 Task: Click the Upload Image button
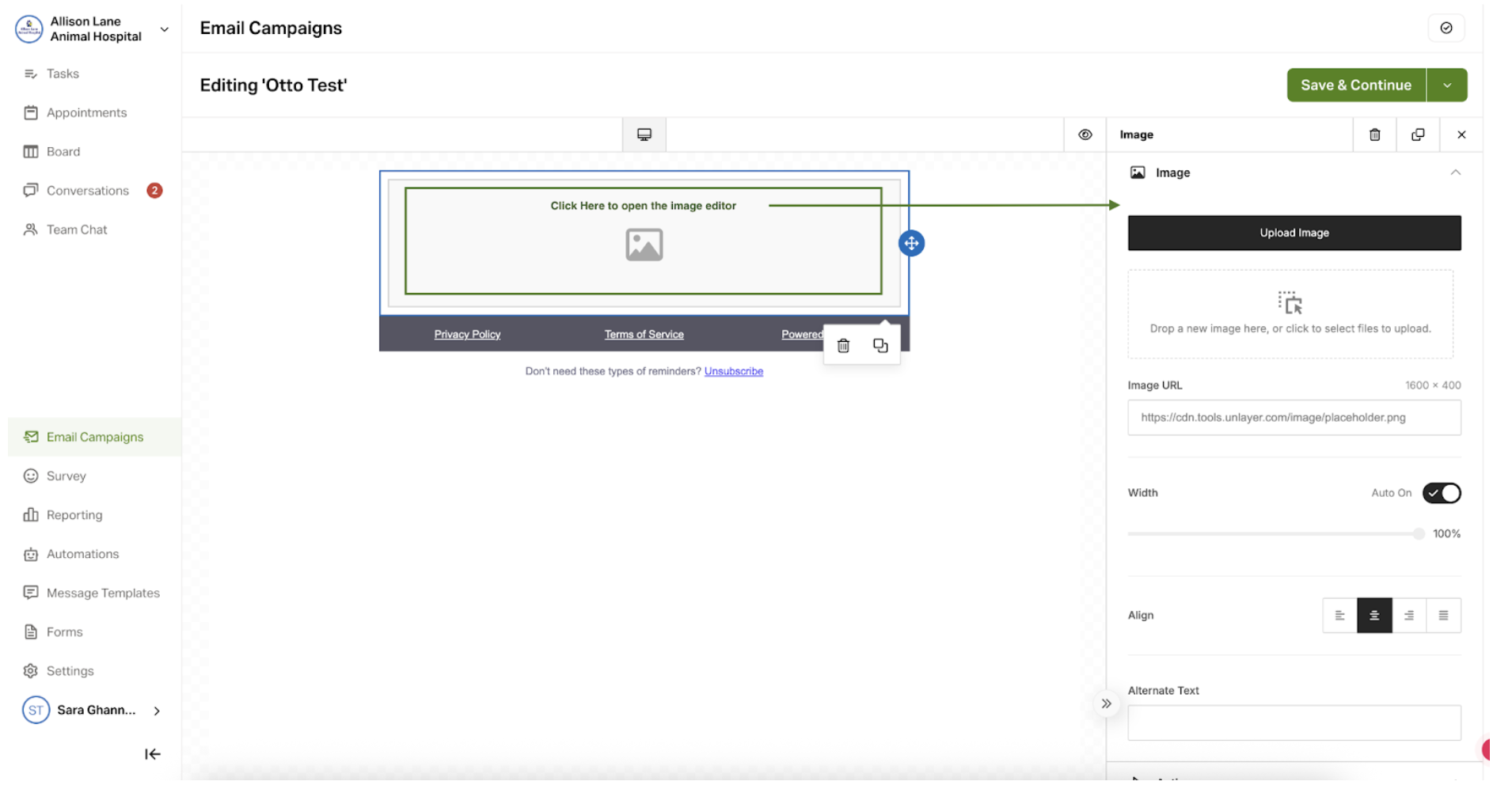tap(1294, 233)
